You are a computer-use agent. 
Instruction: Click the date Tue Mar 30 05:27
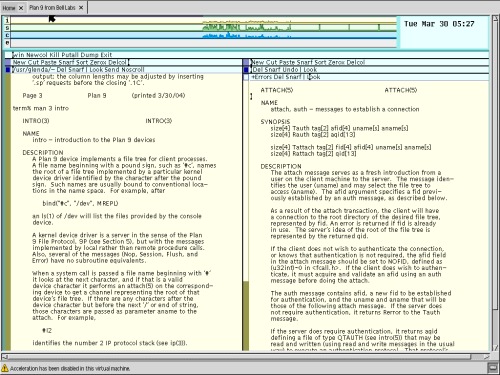tap(439, 24)
